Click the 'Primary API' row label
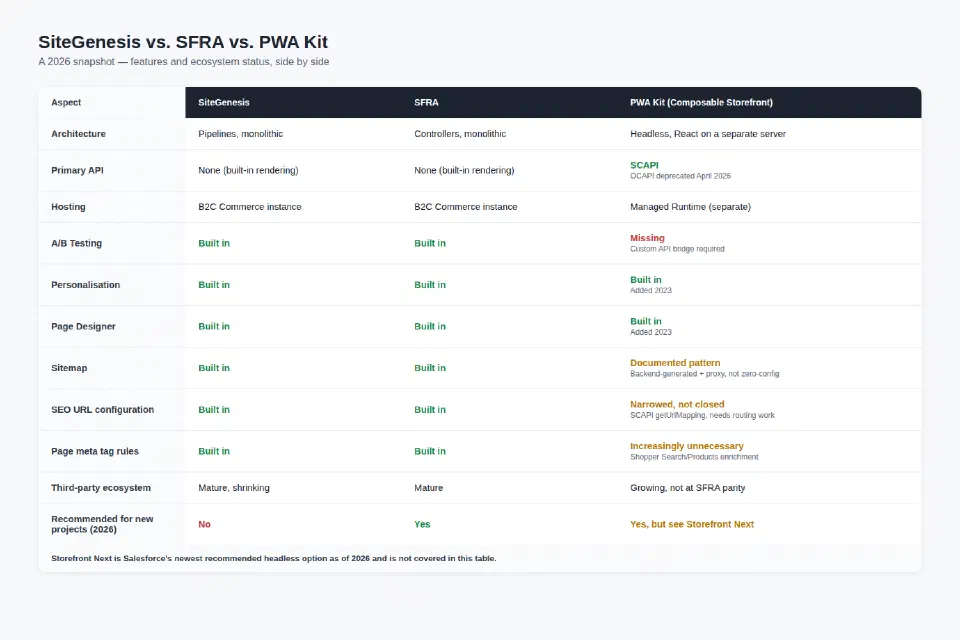Screen dimensions: 960x640 point(77,170)
